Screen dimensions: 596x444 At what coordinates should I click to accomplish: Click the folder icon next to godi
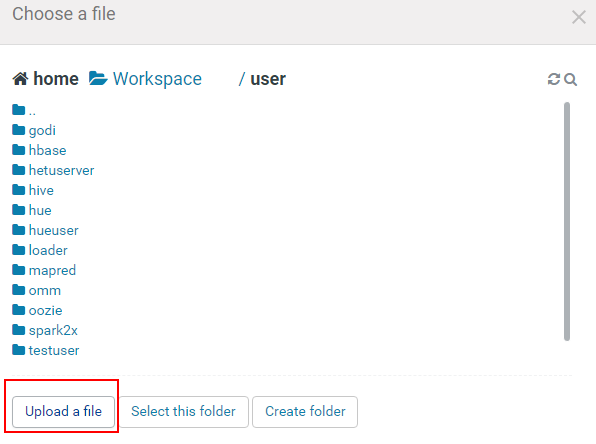tap(19, 130)
